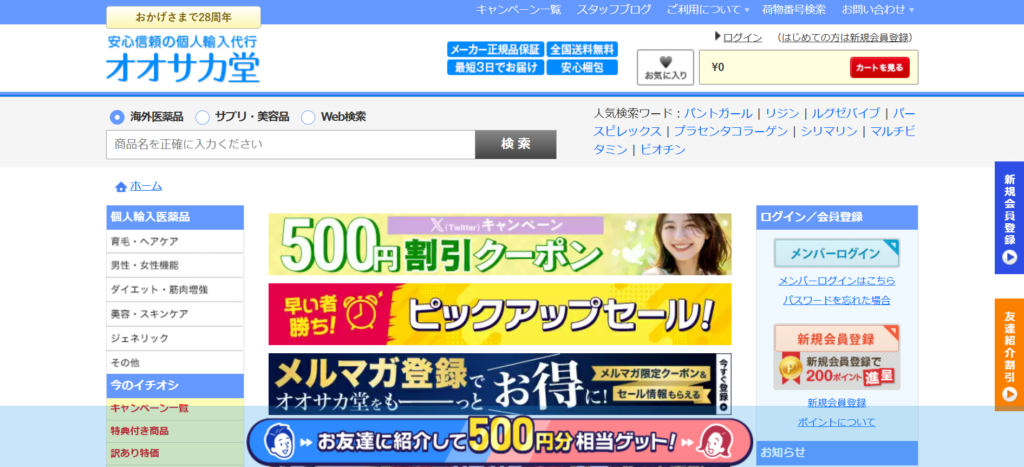Click the arrow icon on 新規会員登録 side tab
Viewport: 1024px width, 467px height.
(1010, 257)
